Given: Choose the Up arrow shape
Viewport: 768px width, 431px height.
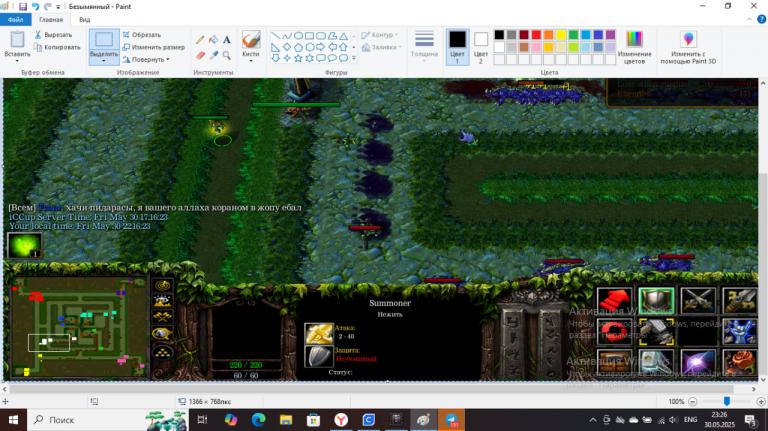Looking at the screenshot, I should (343, 47).
